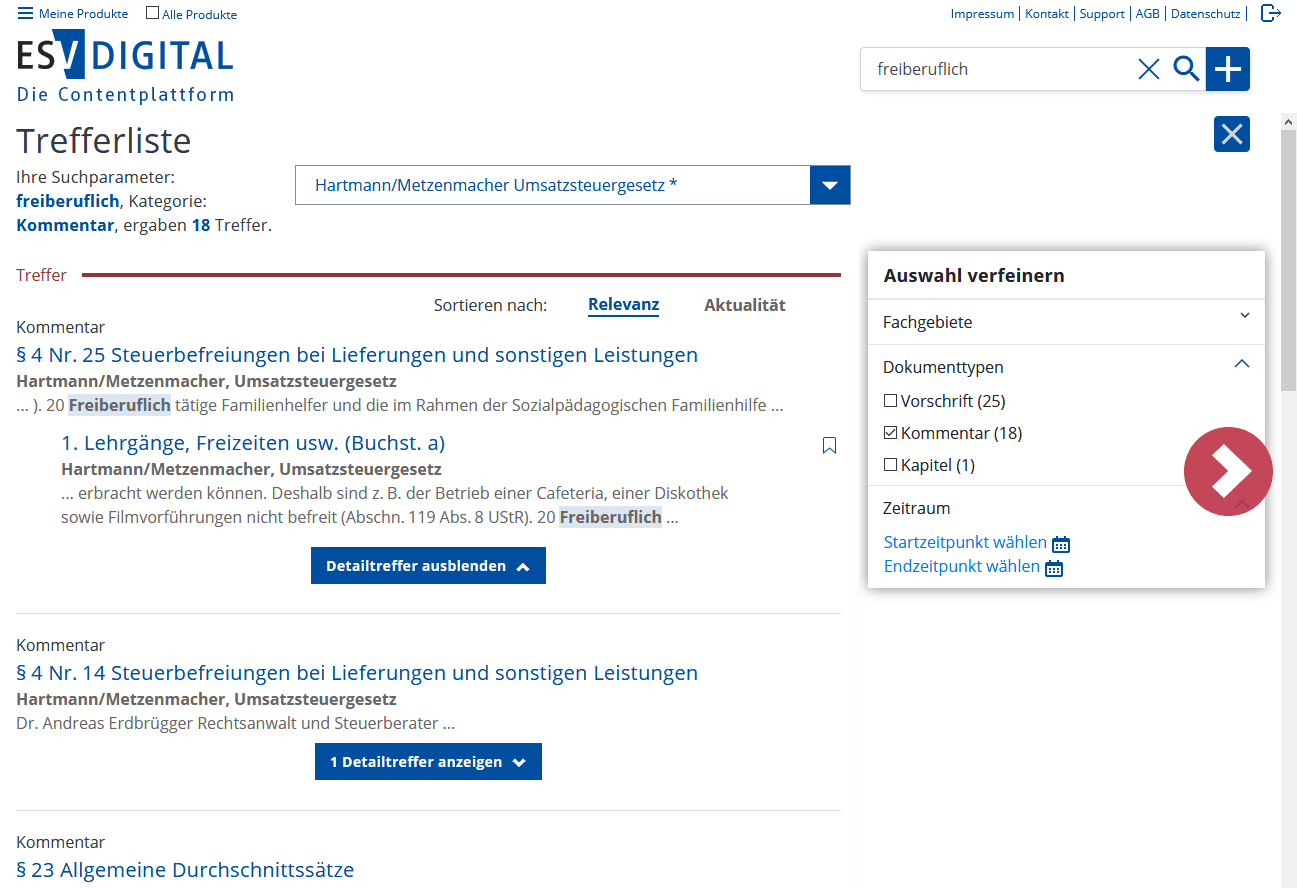Open the AGB link
The image size is (1297, 888).
pyautogui.click(x=1147, y=14)
